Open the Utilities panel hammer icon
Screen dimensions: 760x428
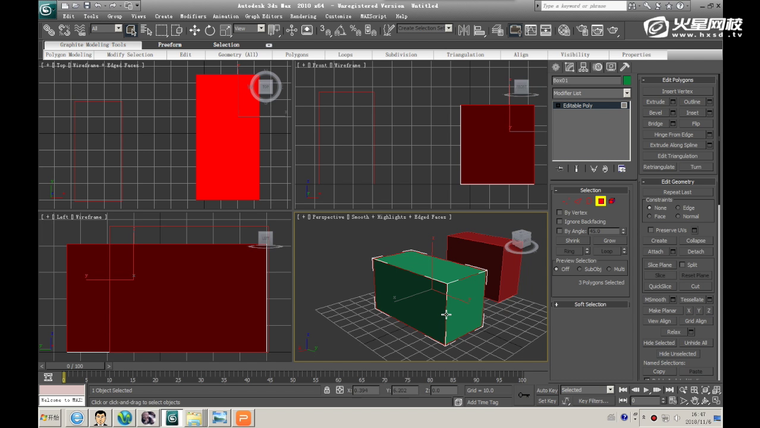point(625,68)
